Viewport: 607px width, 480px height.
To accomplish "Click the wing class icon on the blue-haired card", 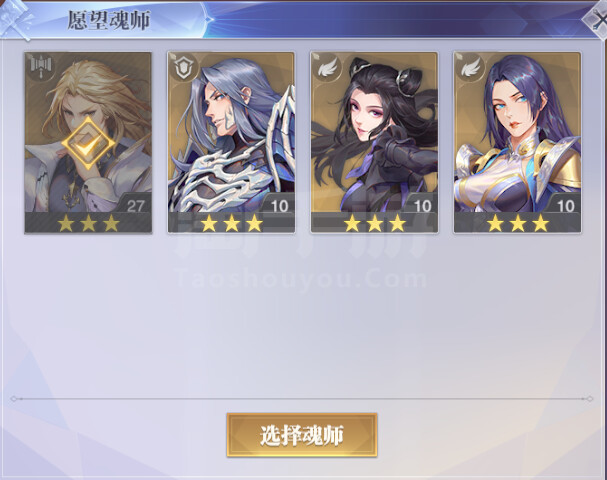I will (470, 68).
